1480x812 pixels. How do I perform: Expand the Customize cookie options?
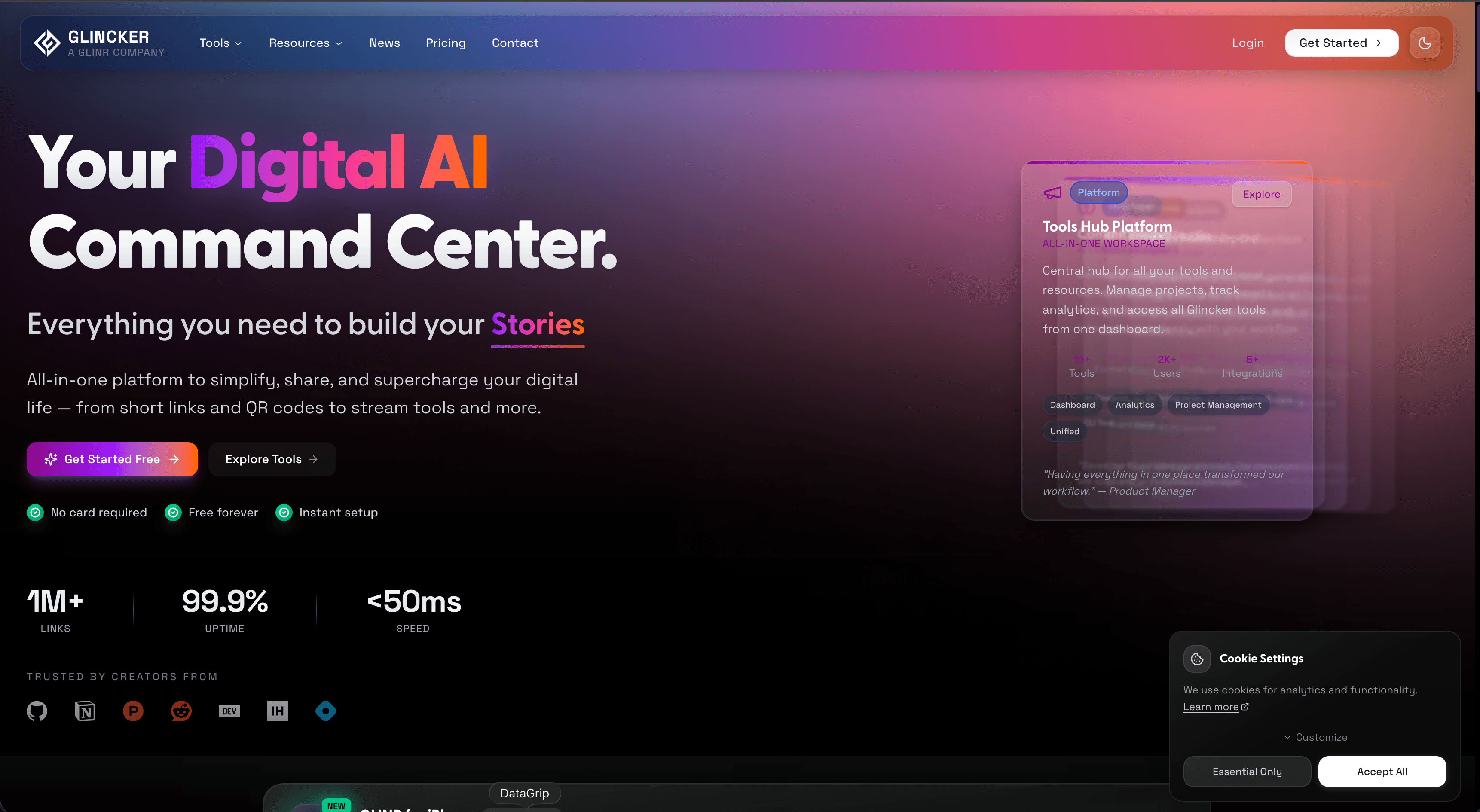pyautogui.click(x=1315, y=737)
